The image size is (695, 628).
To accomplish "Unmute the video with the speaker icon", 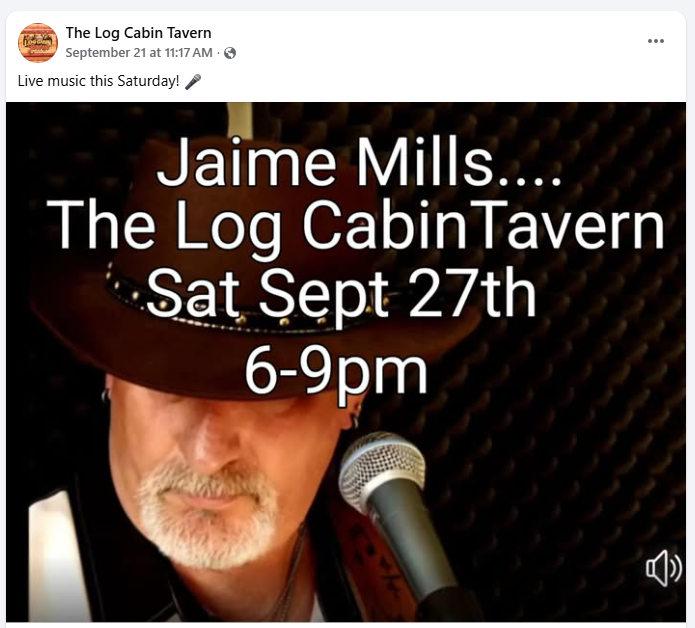I will coord(663,567).
